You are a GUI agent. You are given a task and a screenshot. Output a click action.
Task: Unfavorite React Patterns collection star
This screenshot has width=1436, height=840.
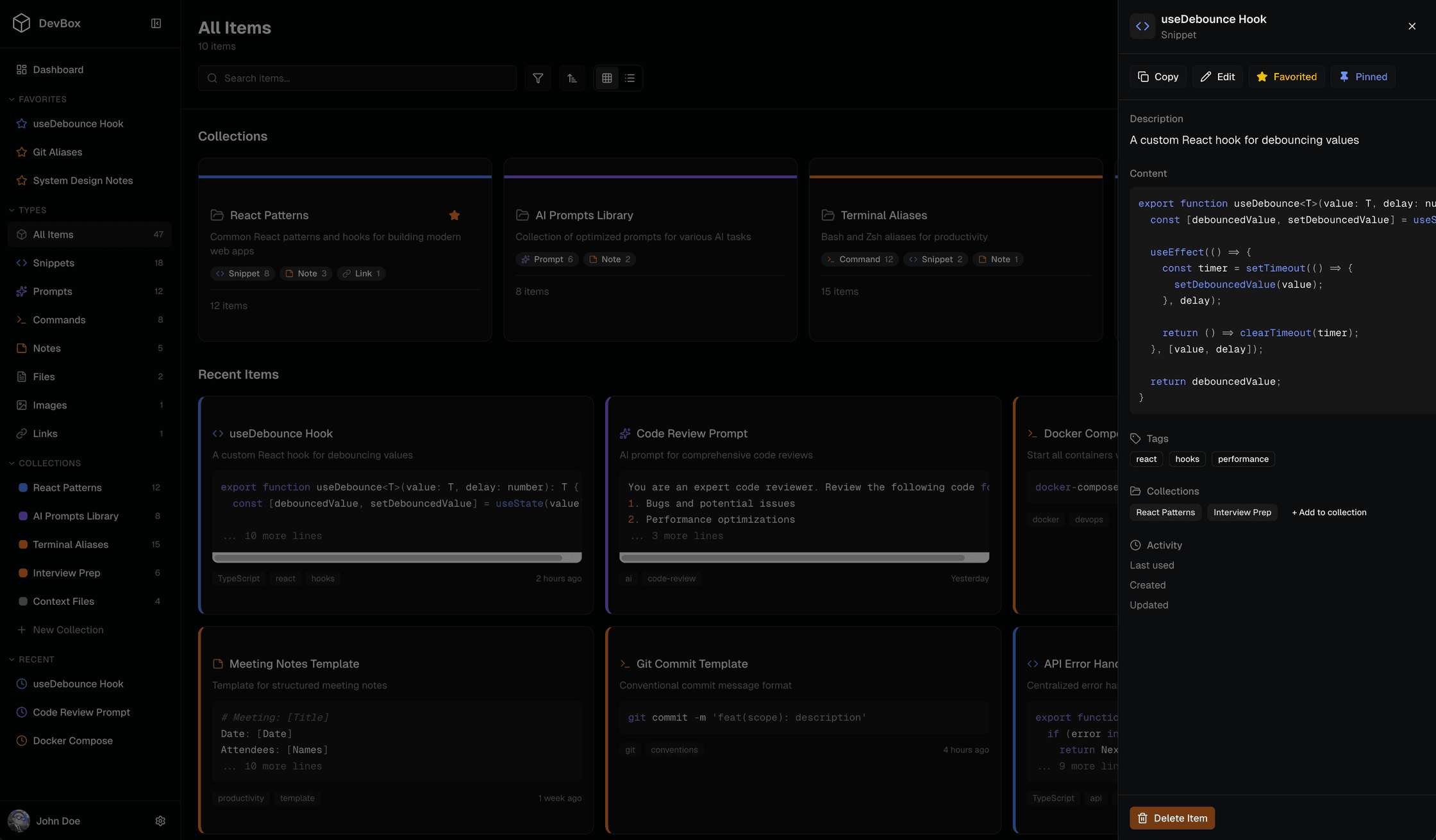coord(455,215)
